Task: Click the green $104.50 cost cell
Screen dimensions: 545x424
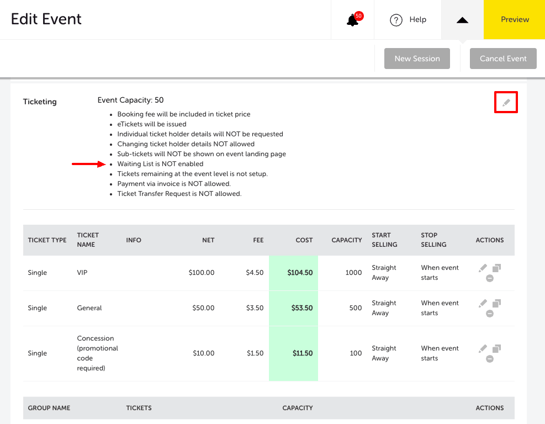Action: point(293,273)
